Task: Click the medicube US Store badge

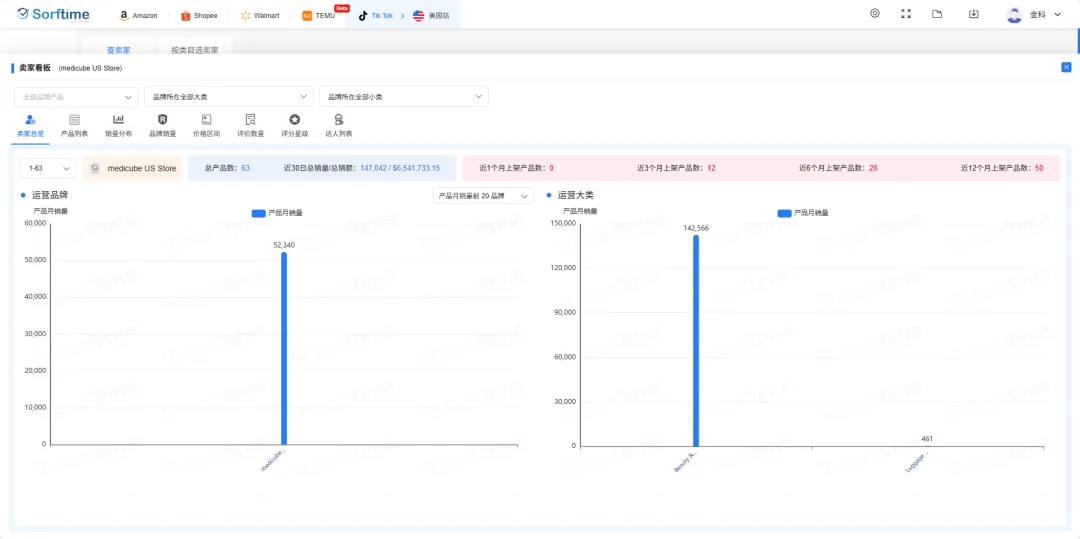Action: tap(132, 168)
